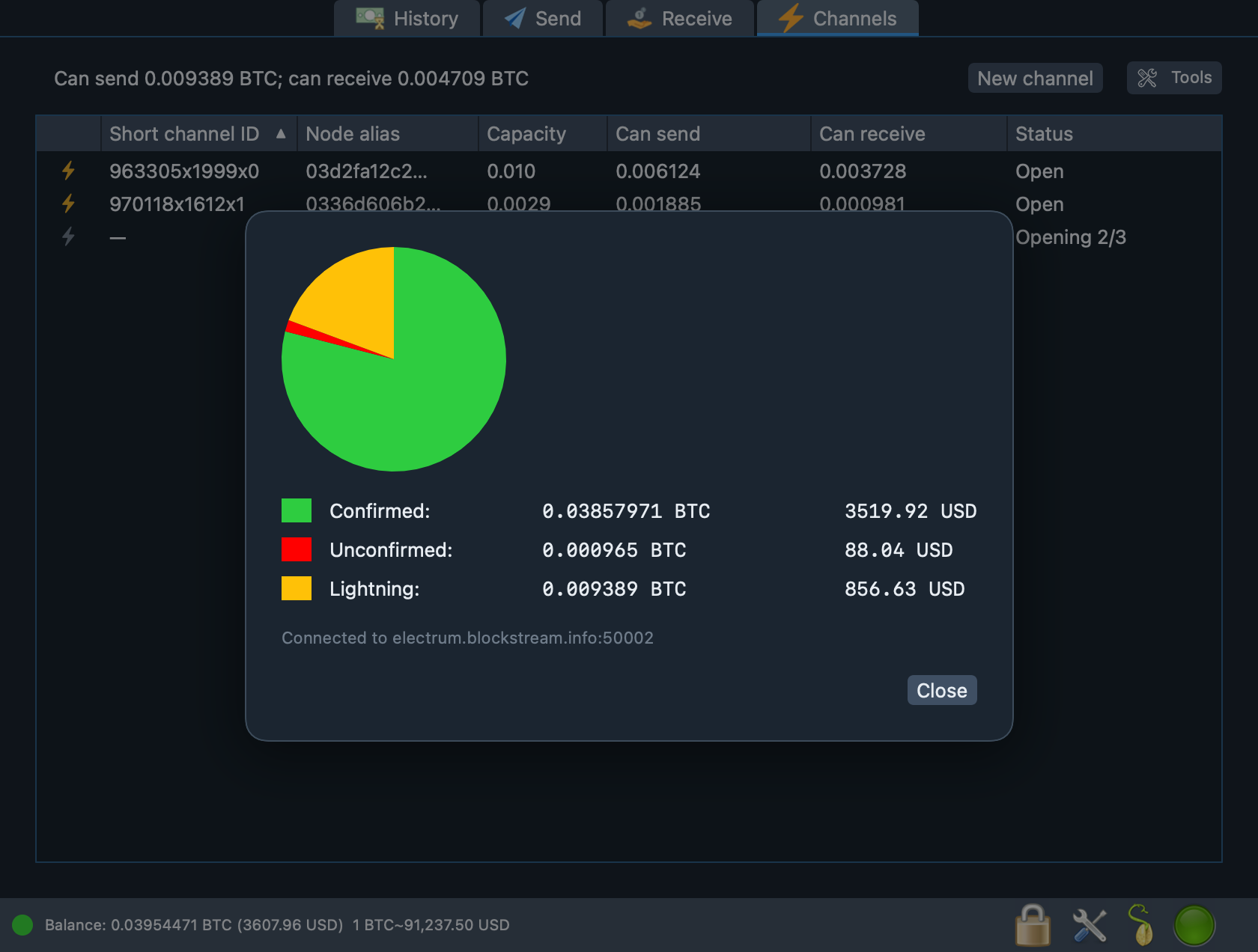The image size is (1258, 952).
Task: Select channel row 970118x1612x1
Action: pos(629,203)
